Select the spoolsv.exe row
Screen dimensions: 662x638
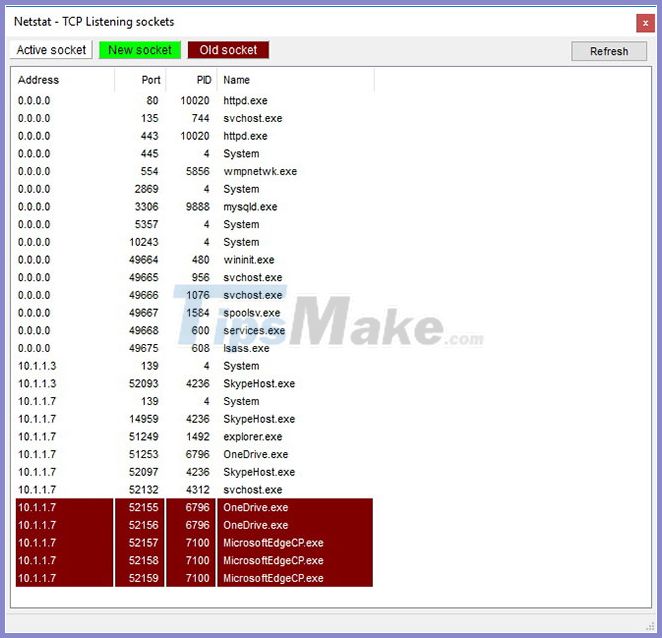pyautogui.click(x=194, y=313)
